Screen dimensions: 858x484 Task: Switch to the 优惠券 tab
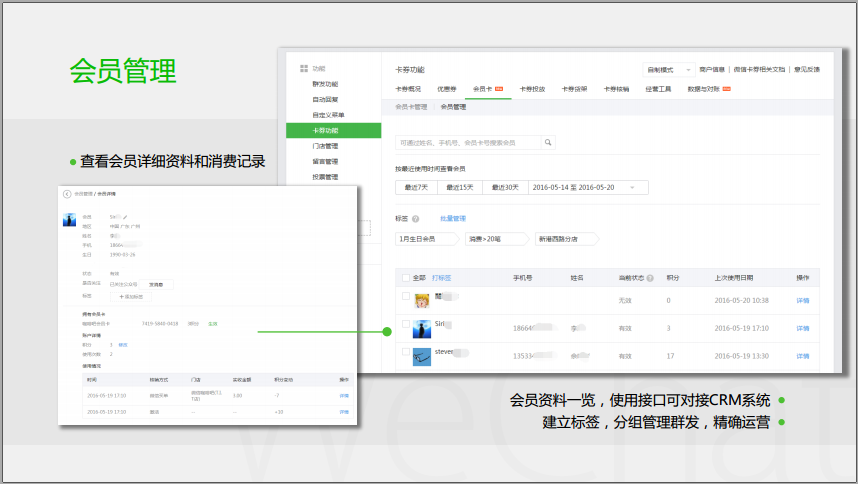click(447, 89)
